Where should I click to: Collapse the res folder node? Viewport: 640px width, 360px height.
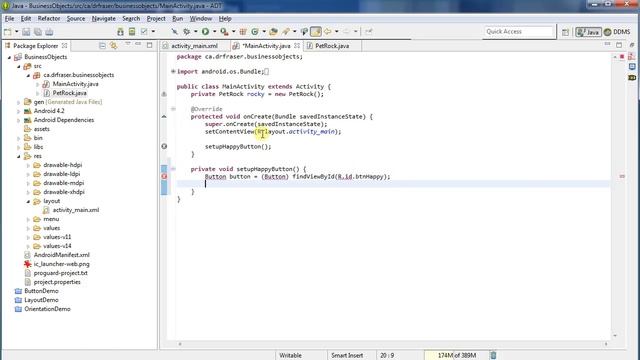pyautogui.click(x=19, y=156)
